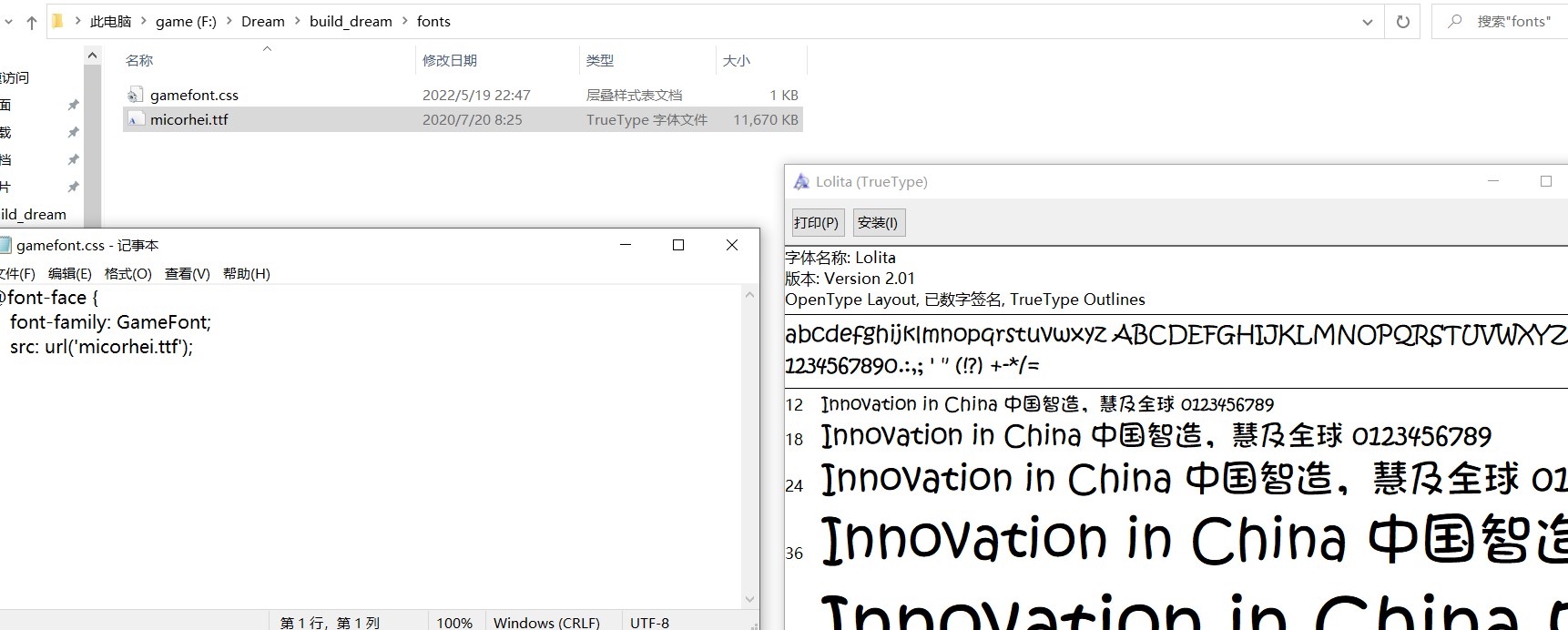
Task: Open the 帮助(H) menu in Notepad
Action: pyautogui.click(x=247, y=274)
